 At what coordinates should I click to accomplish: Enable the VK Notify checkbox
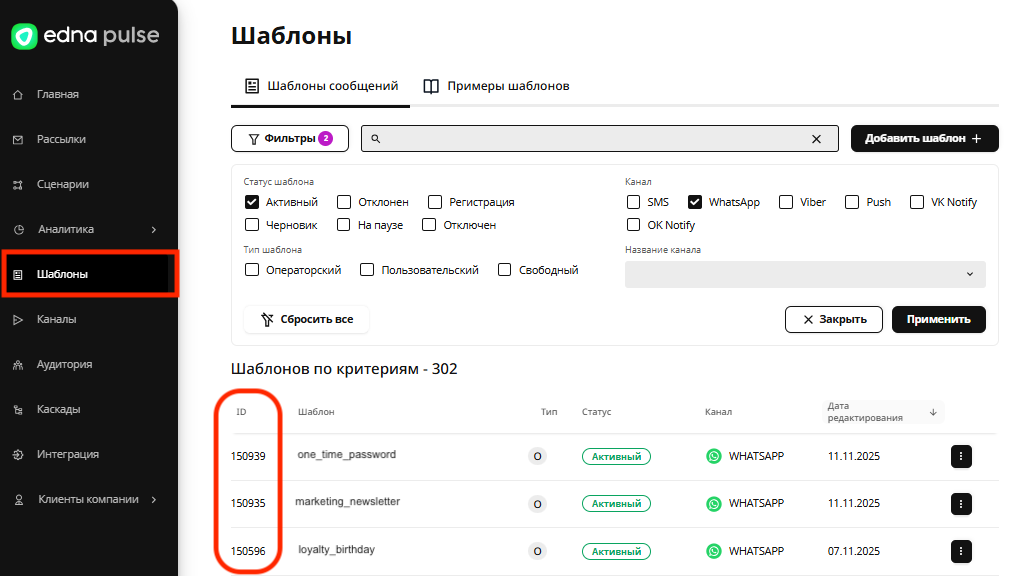click(x=917, y=202)
